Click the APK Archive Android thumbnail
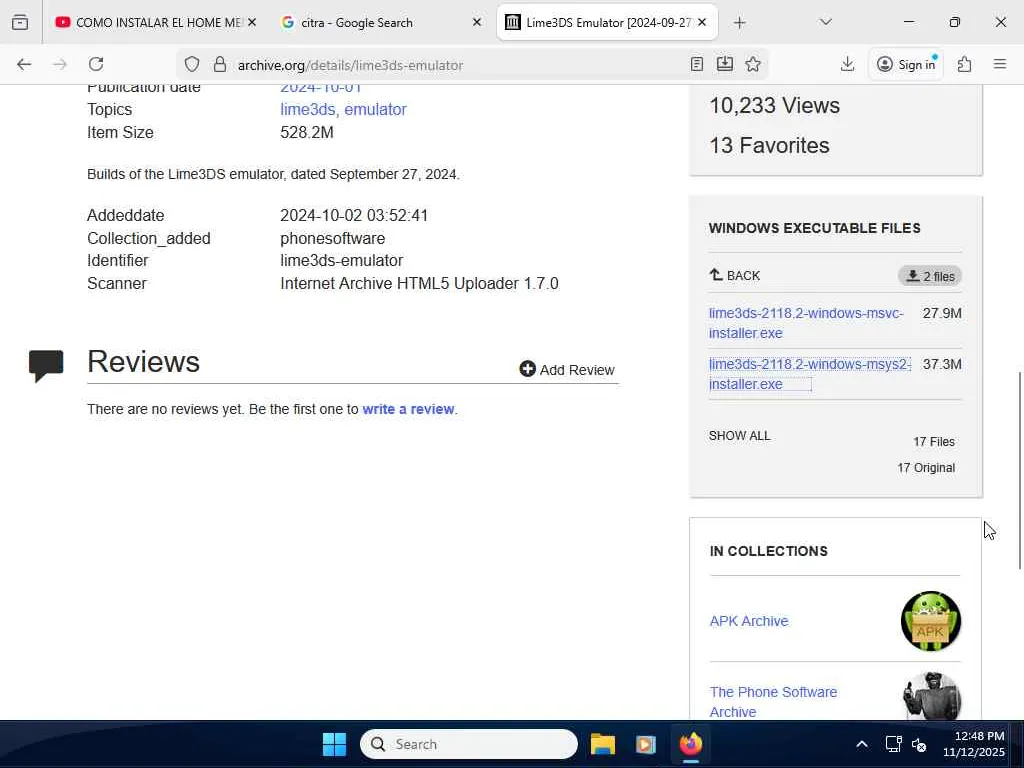This screenshot has height=768, width=1024. [931, 621]
